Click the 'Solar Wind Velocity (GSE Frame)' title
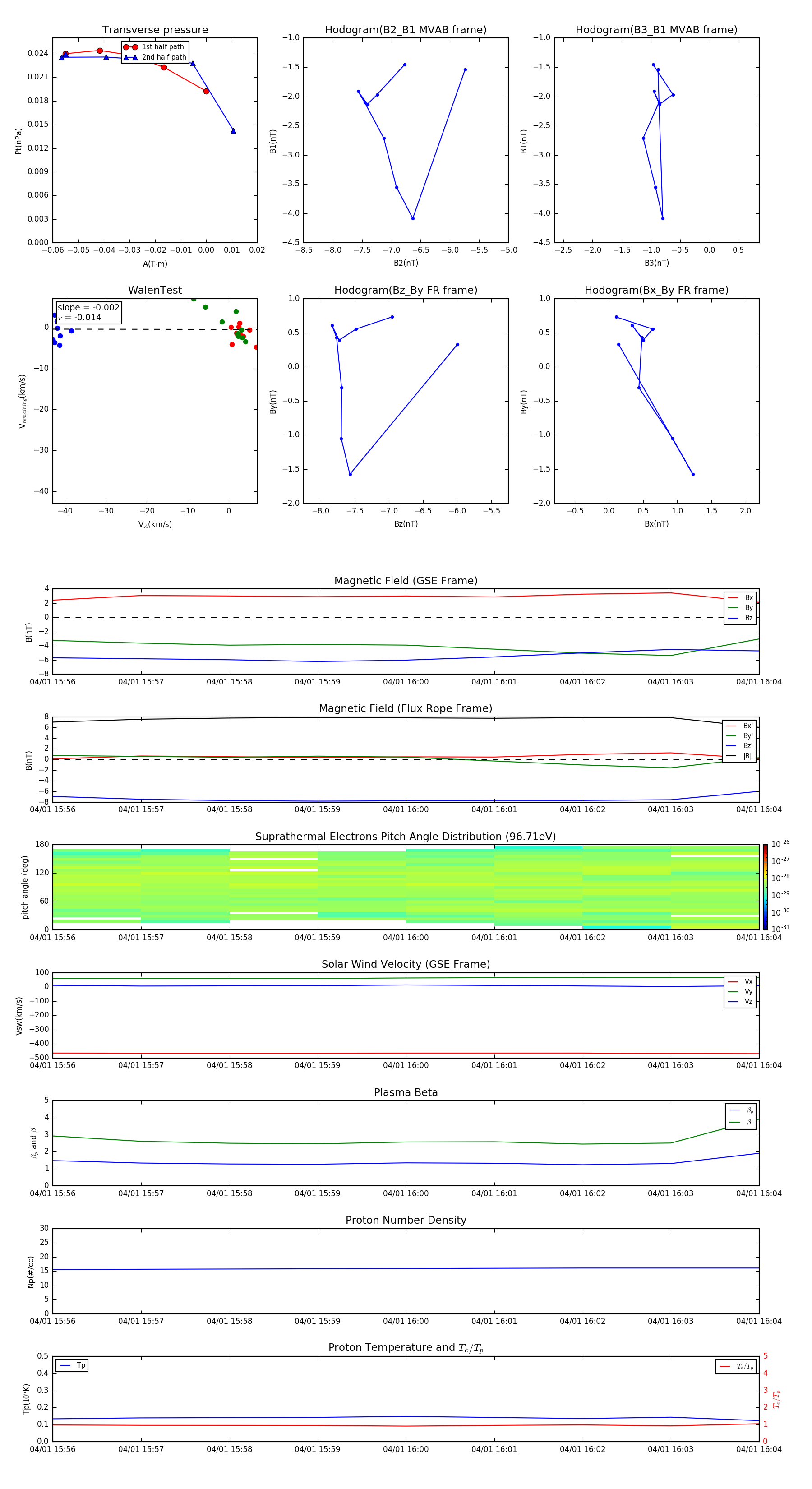Screen dimensions: 812x1489 [x=406, y=964]
